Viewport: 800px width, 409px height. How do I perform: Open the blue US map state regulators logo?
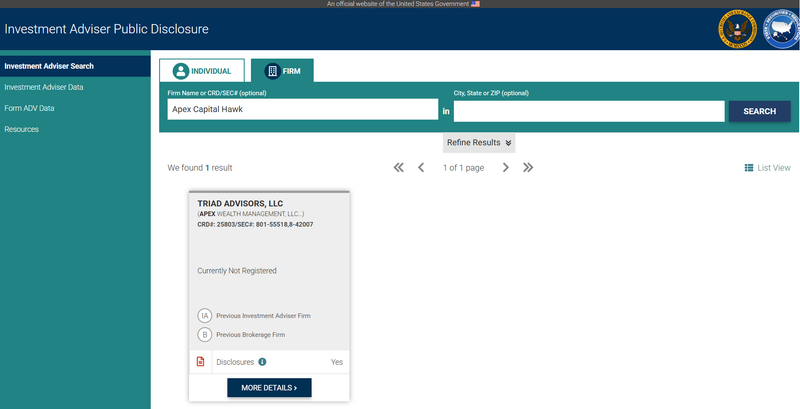(782, 30)
